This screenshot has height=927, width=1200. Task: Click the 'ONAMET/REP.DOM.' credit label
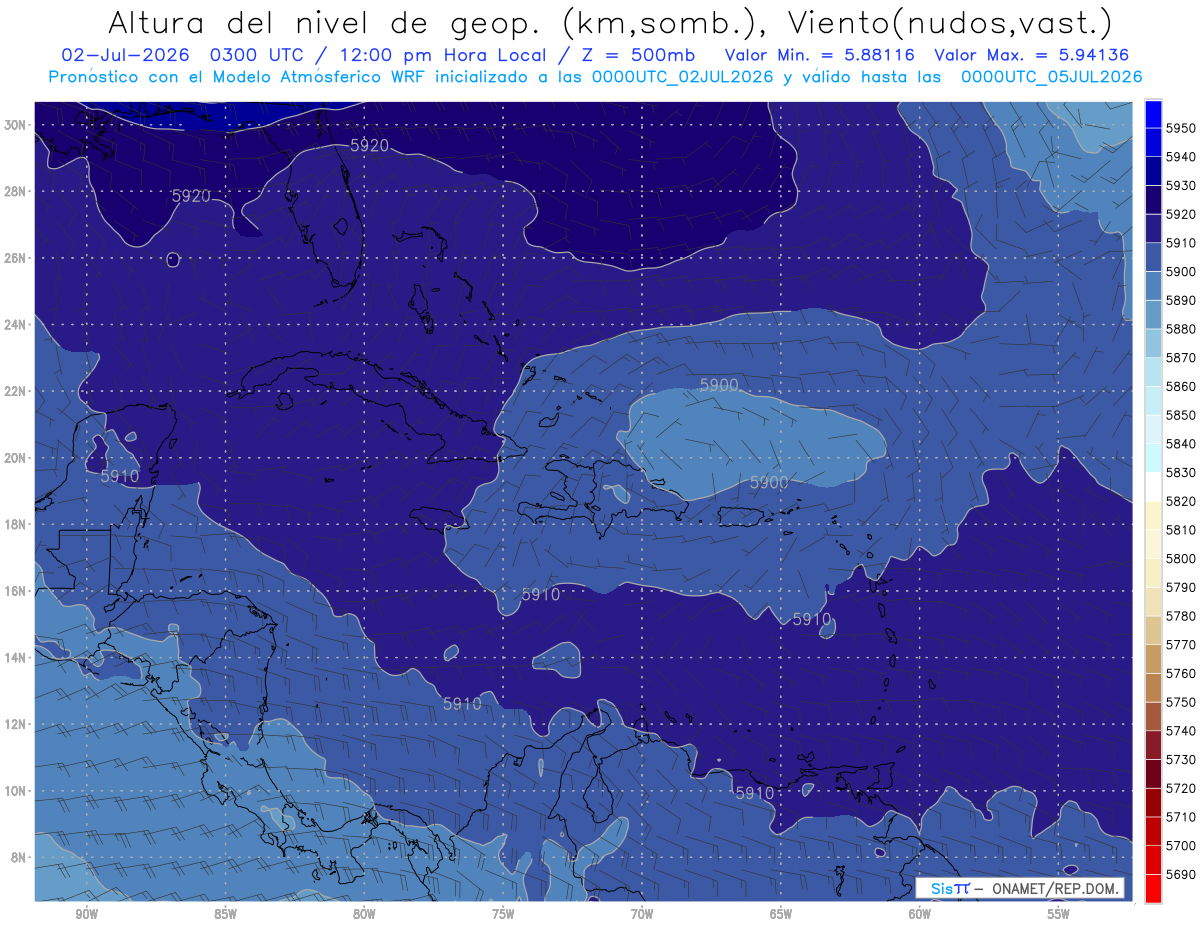point(1054,888)
